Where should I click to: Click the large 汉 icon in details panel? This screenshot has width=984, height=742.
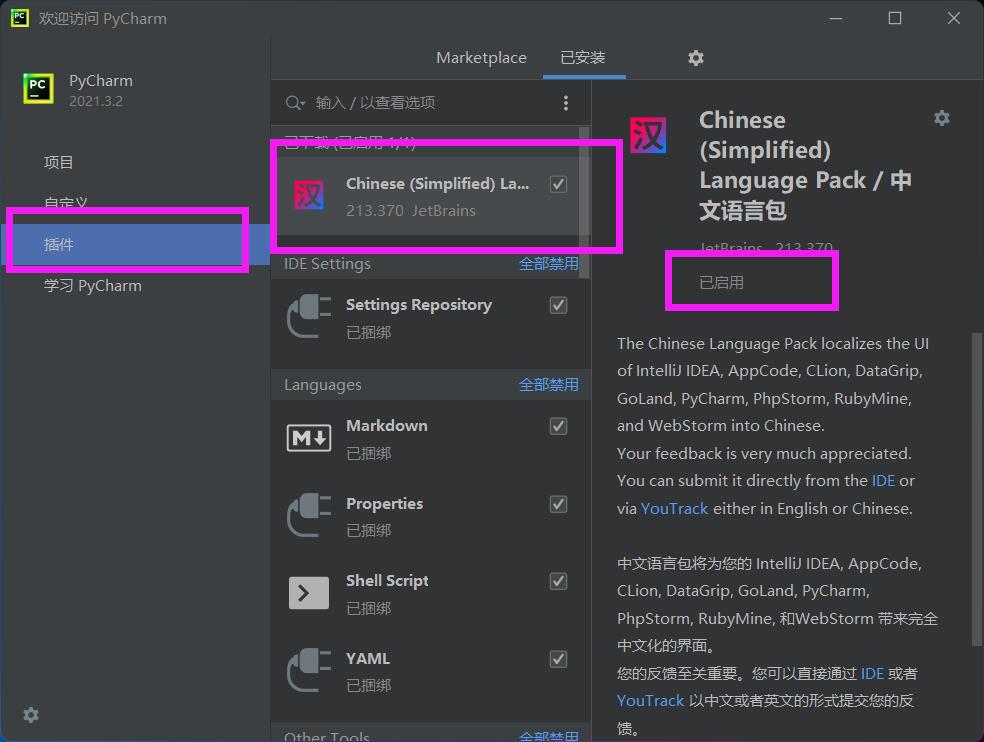click(x=648, y=136)
